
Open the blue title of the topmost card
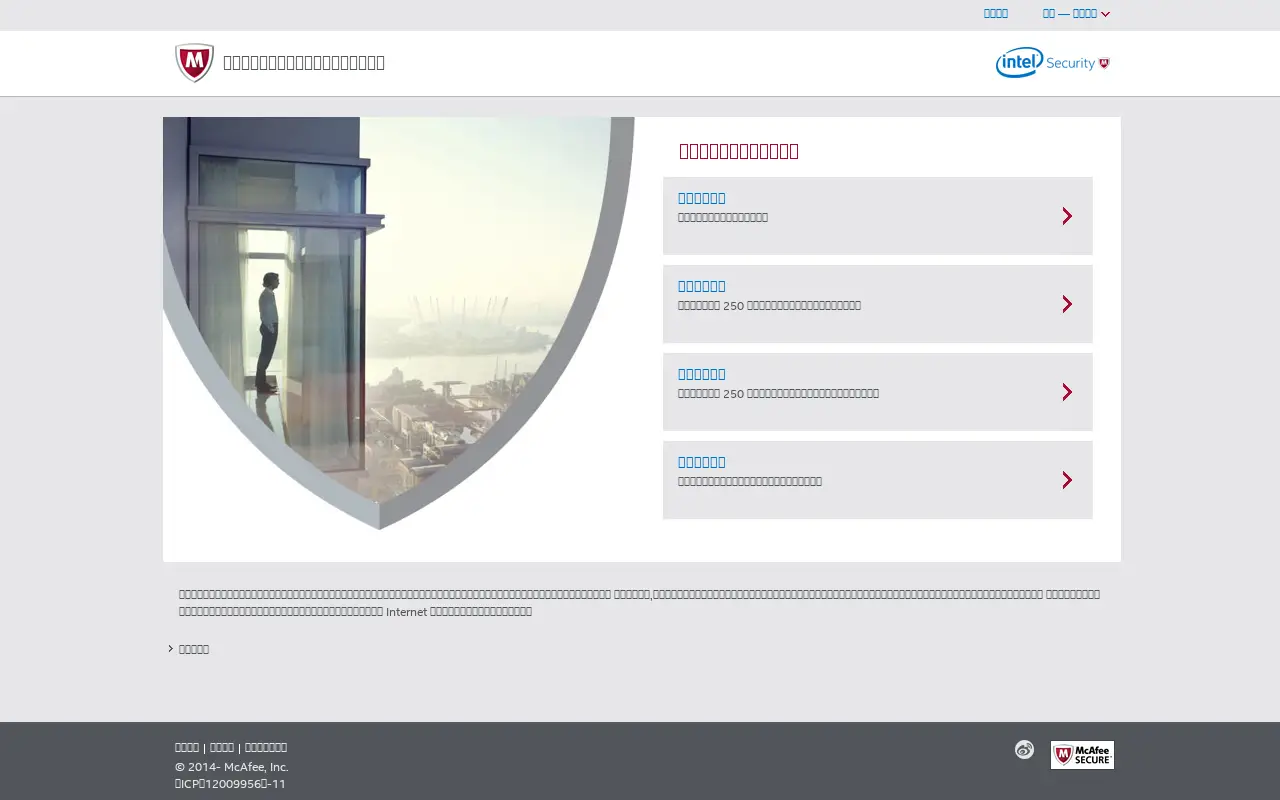click(702, 198)
